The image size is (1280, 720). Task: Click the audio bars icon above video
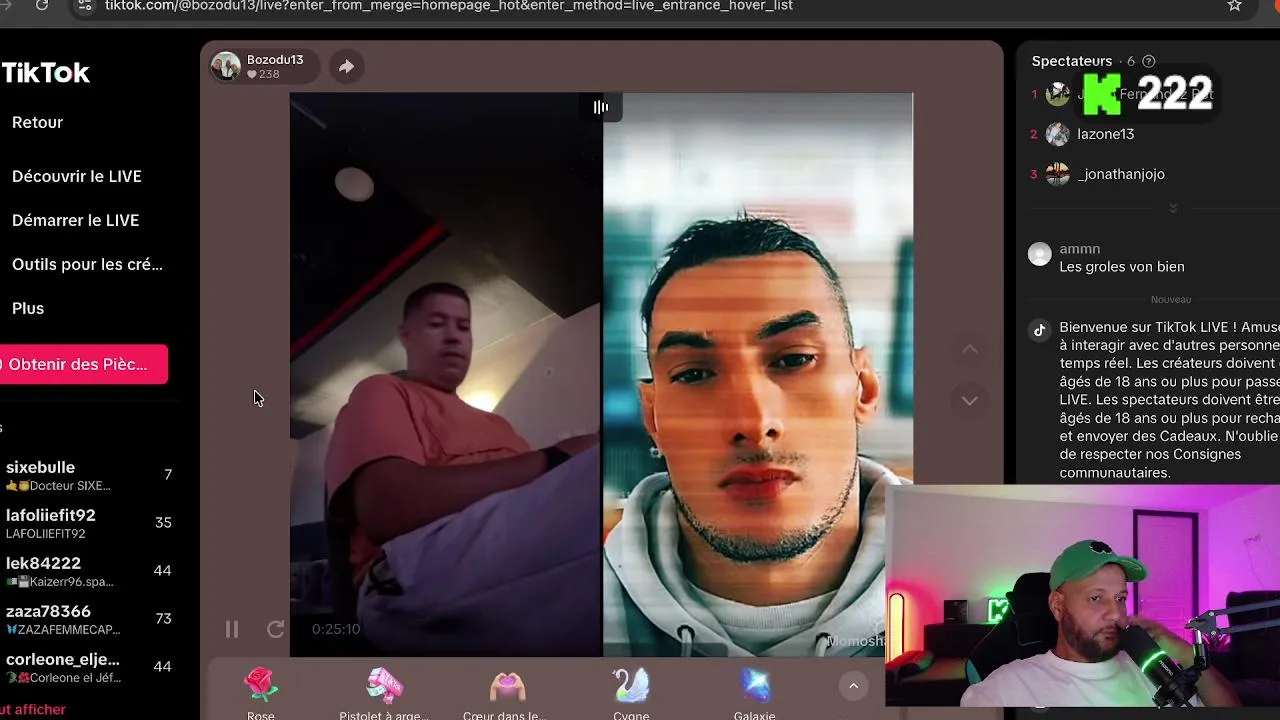[601, 107]
